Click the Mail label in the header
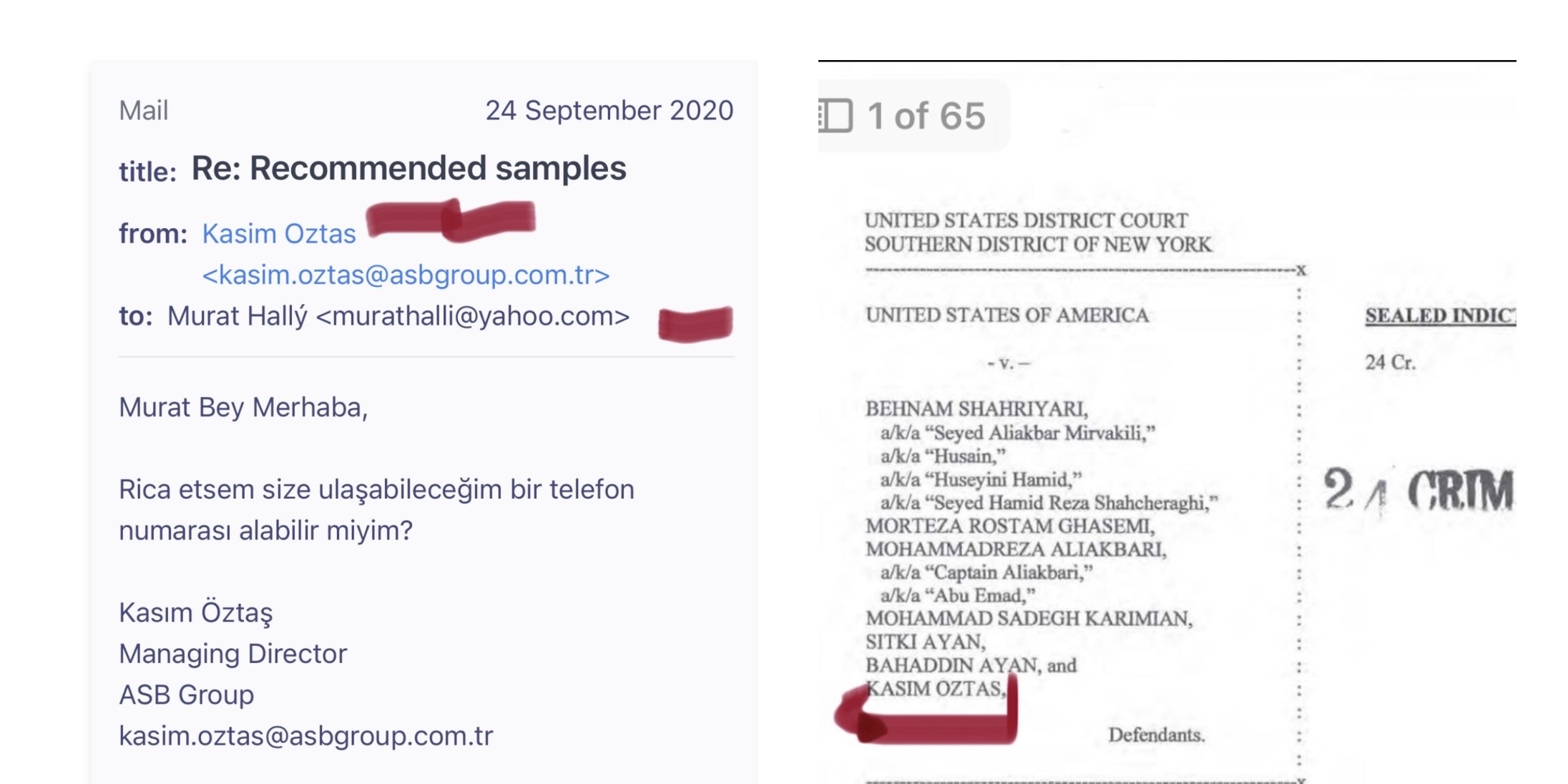 pos(143,111)
